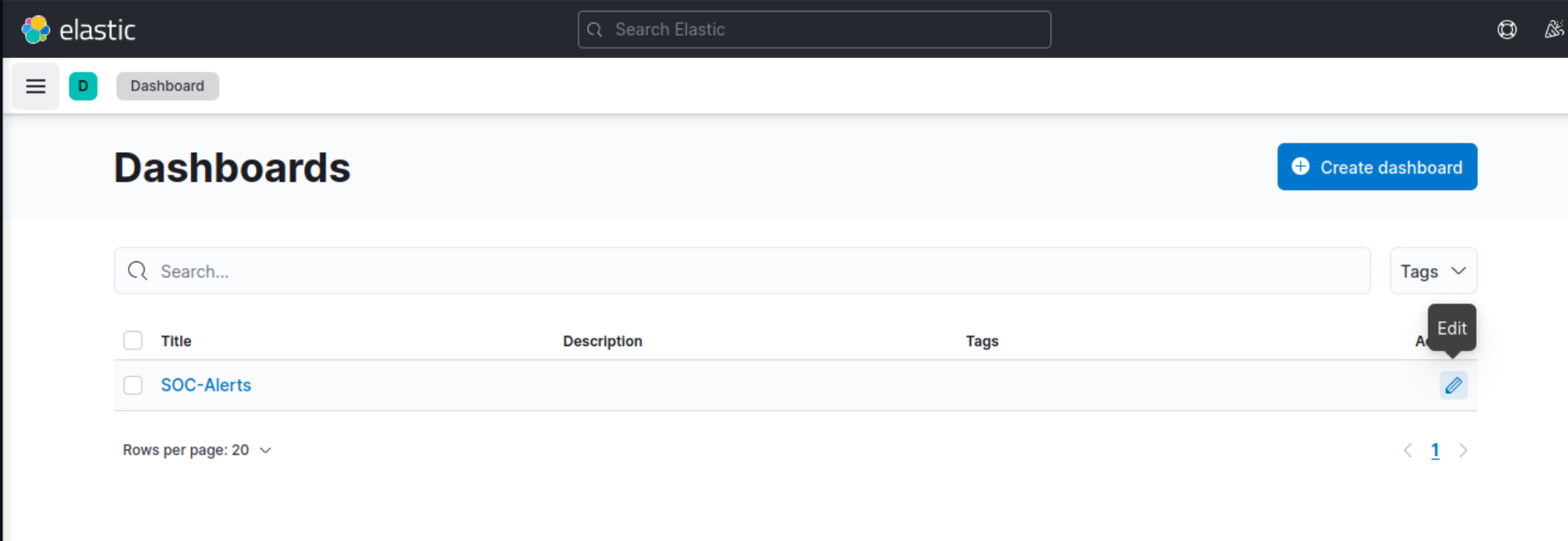Go to the next page arrow
The height and width of the screenshot is (541, 1568).
point(1463,451)
